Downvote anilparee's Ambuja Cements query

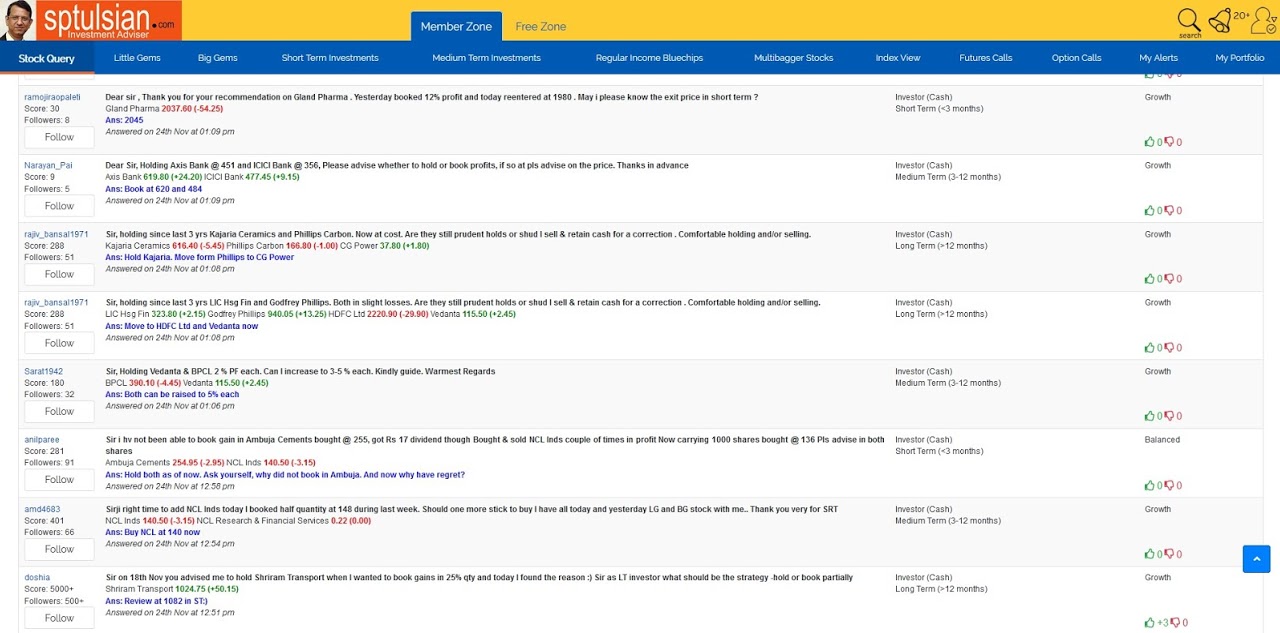click(1169, 486)
